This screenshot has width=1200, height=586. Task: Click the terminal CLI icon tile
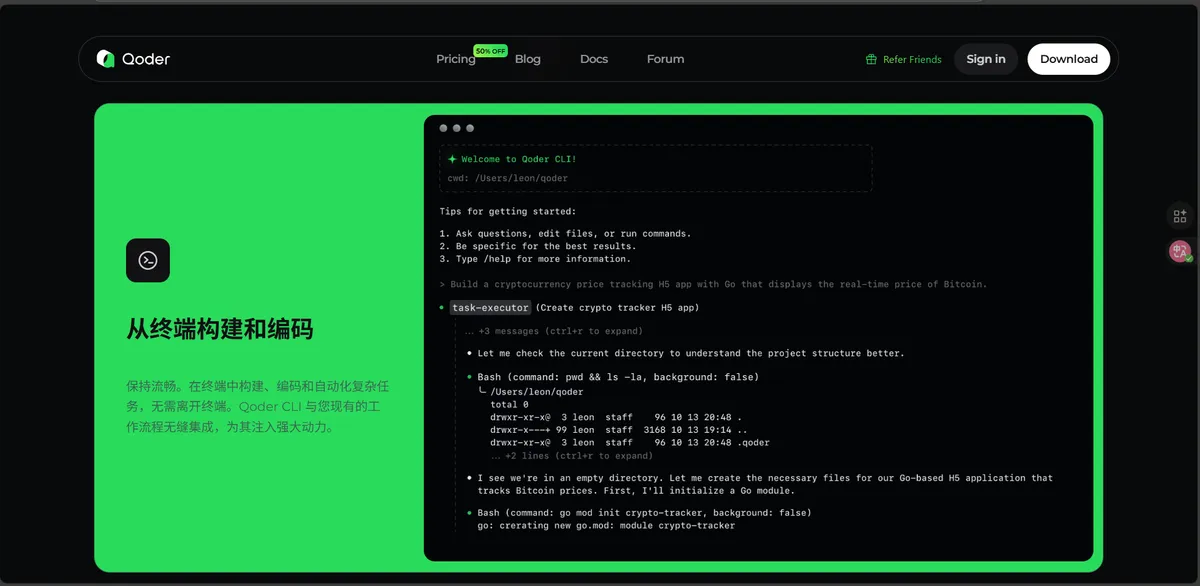[148, 260]
